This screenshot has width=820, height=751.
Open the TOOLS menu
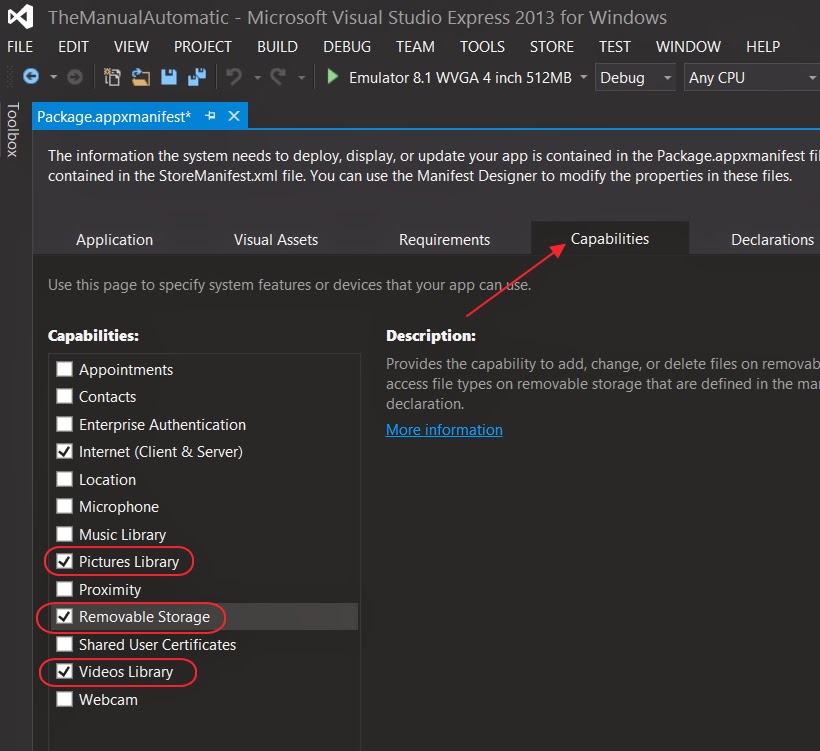[482, 47]
